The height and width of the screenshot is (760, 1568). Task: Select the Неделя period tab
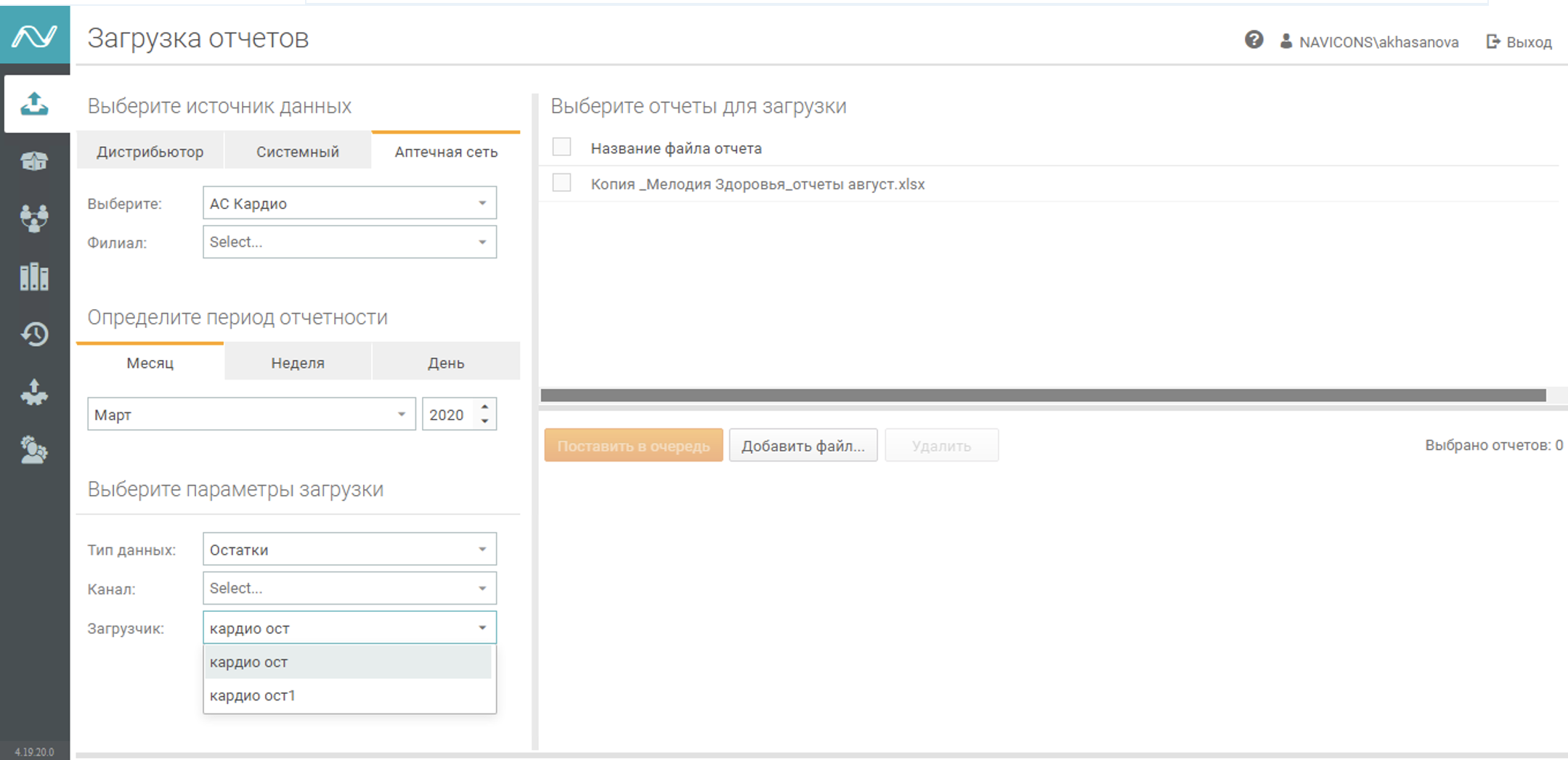point(298,363)
